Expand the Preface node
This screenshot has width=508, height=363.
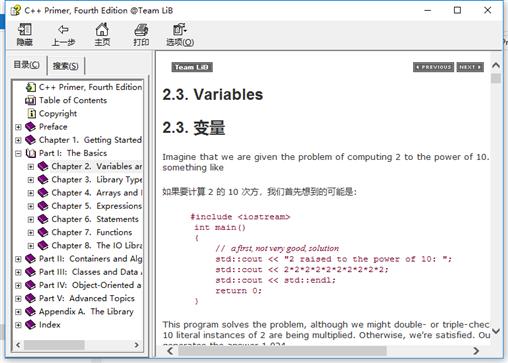(18, 127)
